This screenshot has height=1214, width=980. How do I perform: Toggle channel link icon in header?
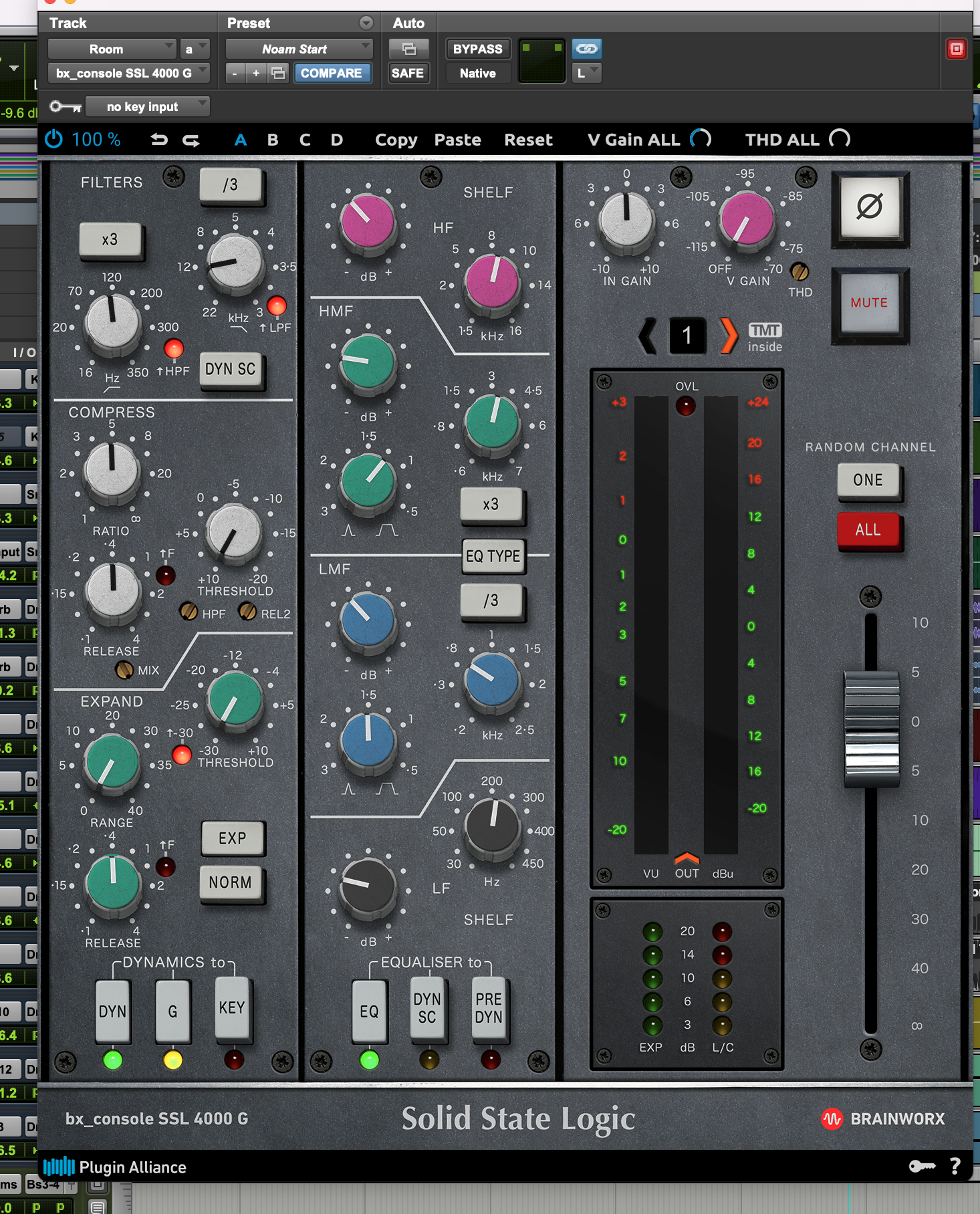[587, 49]
